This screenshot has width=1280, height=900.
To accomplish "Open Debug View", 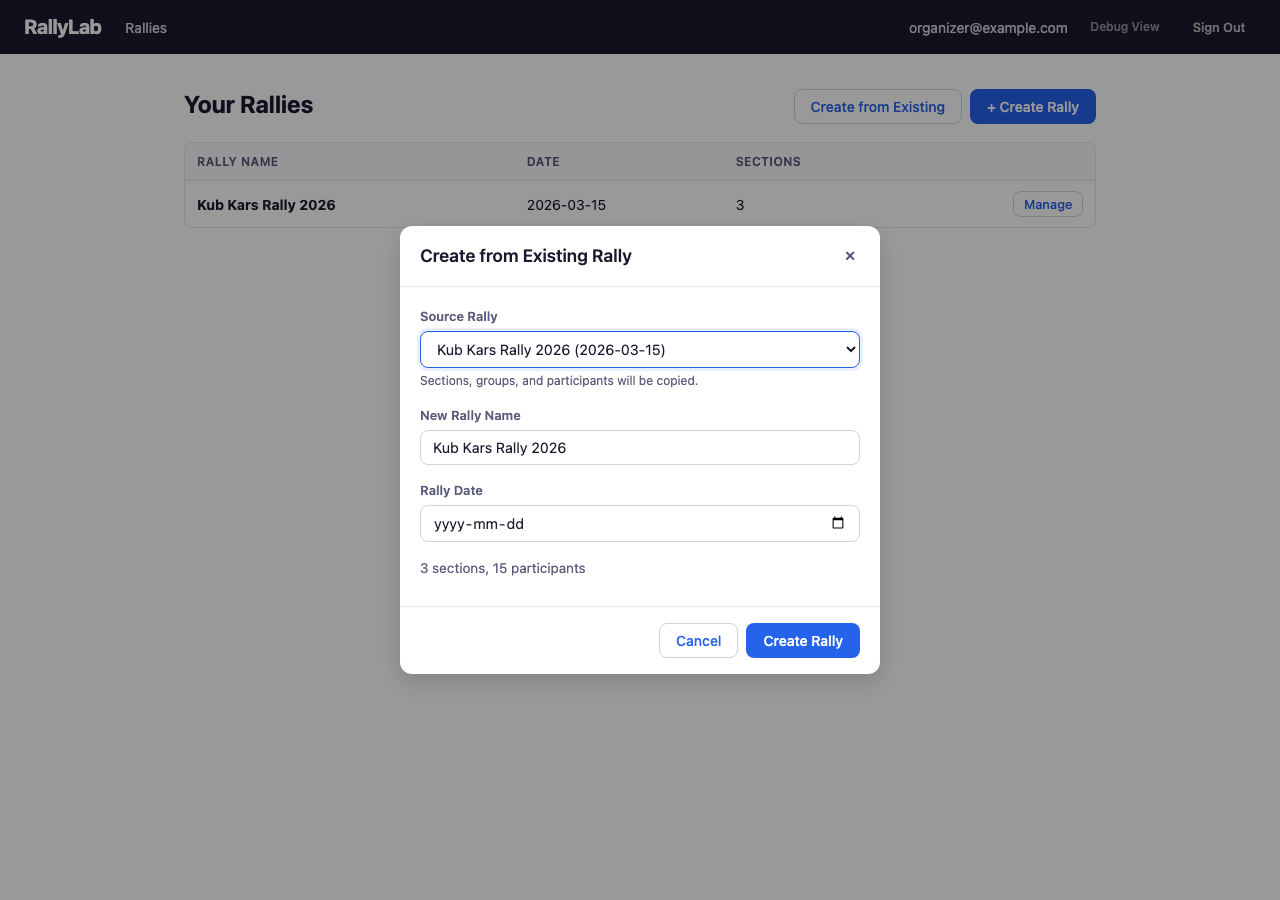I will click(1124, 26).
